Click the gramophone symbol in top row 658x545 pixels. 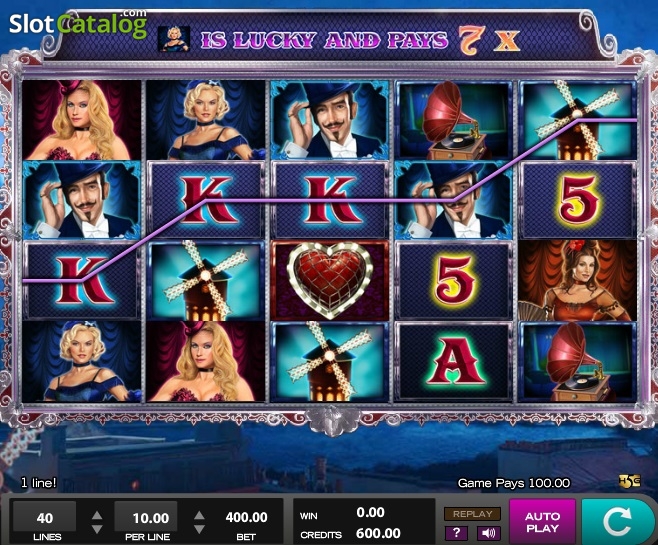click(x=454, y=120)
